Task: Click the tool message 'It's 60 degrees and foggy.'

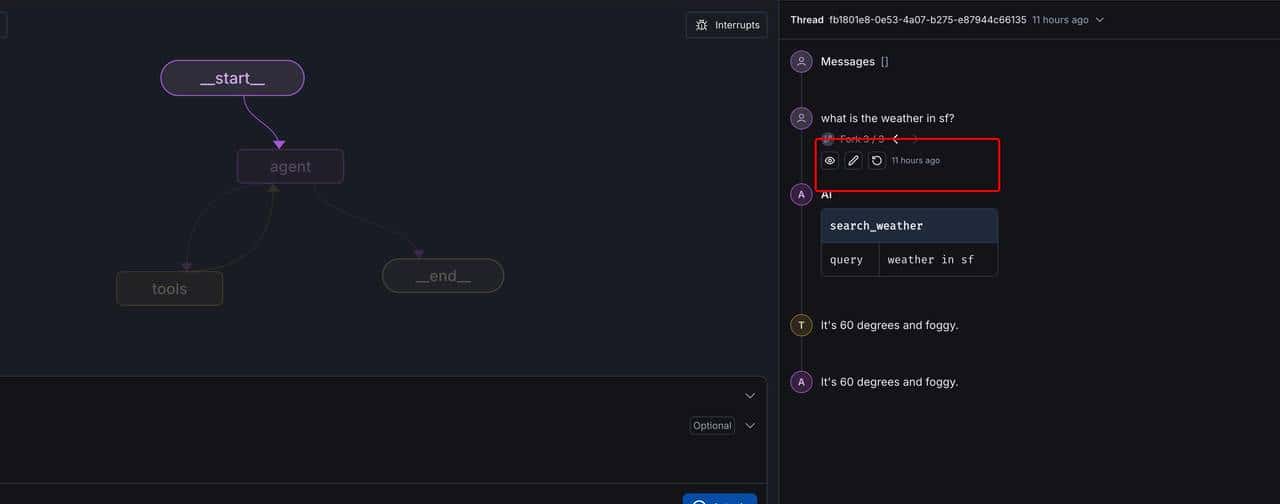Action: (890, 325)
